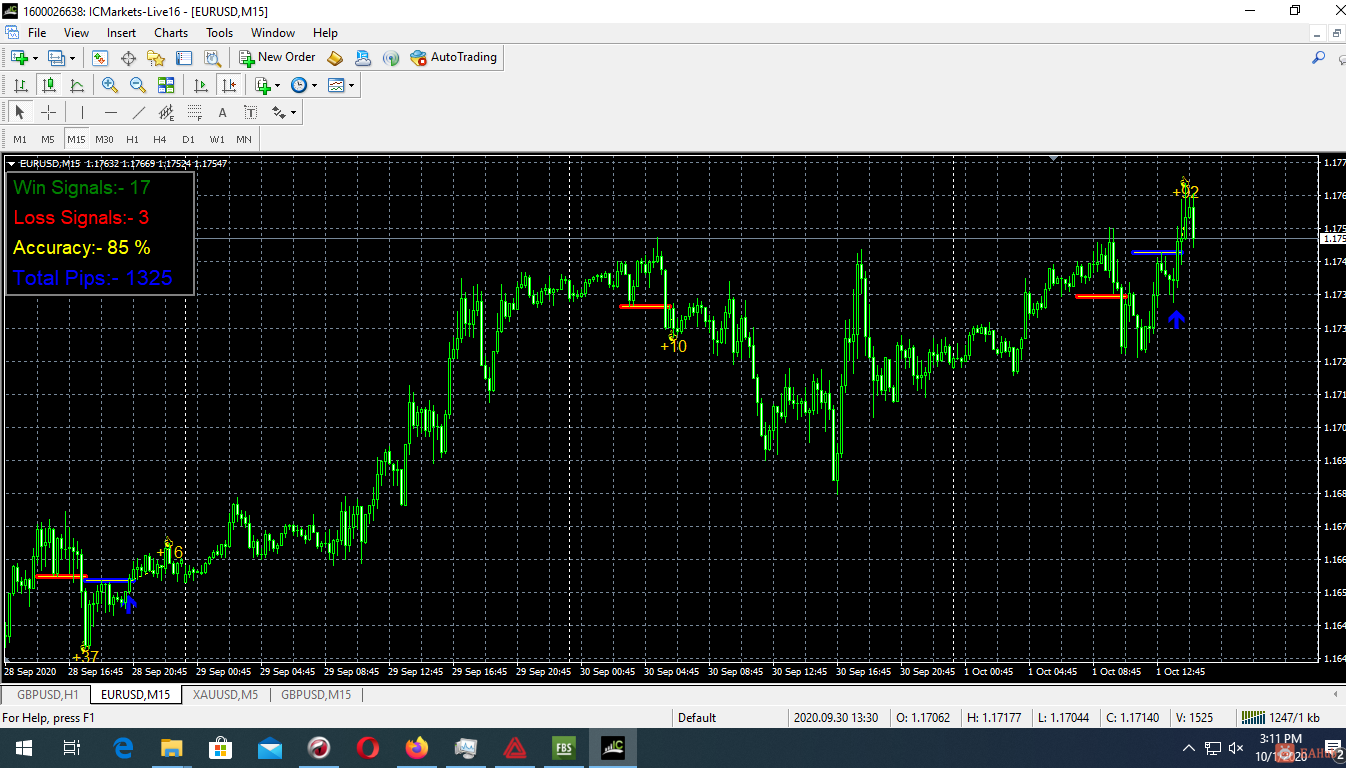The height and width of the screenshot is (768, 1346).
Task: Switch to the GBPUSD,M15 chart tab
Action: point(316,694)
